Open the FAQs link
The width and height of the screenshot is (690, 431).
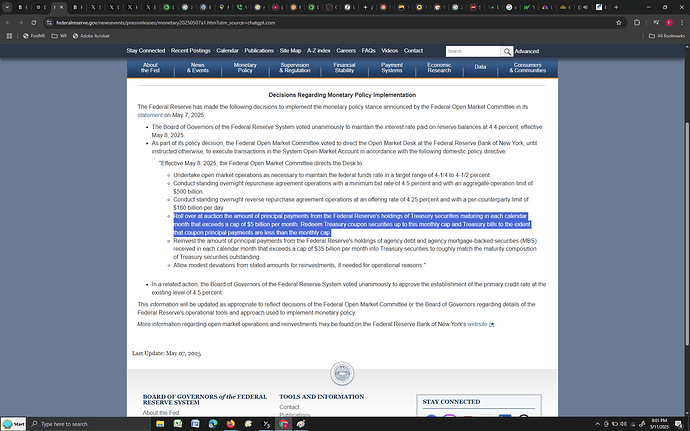point(369,51)
